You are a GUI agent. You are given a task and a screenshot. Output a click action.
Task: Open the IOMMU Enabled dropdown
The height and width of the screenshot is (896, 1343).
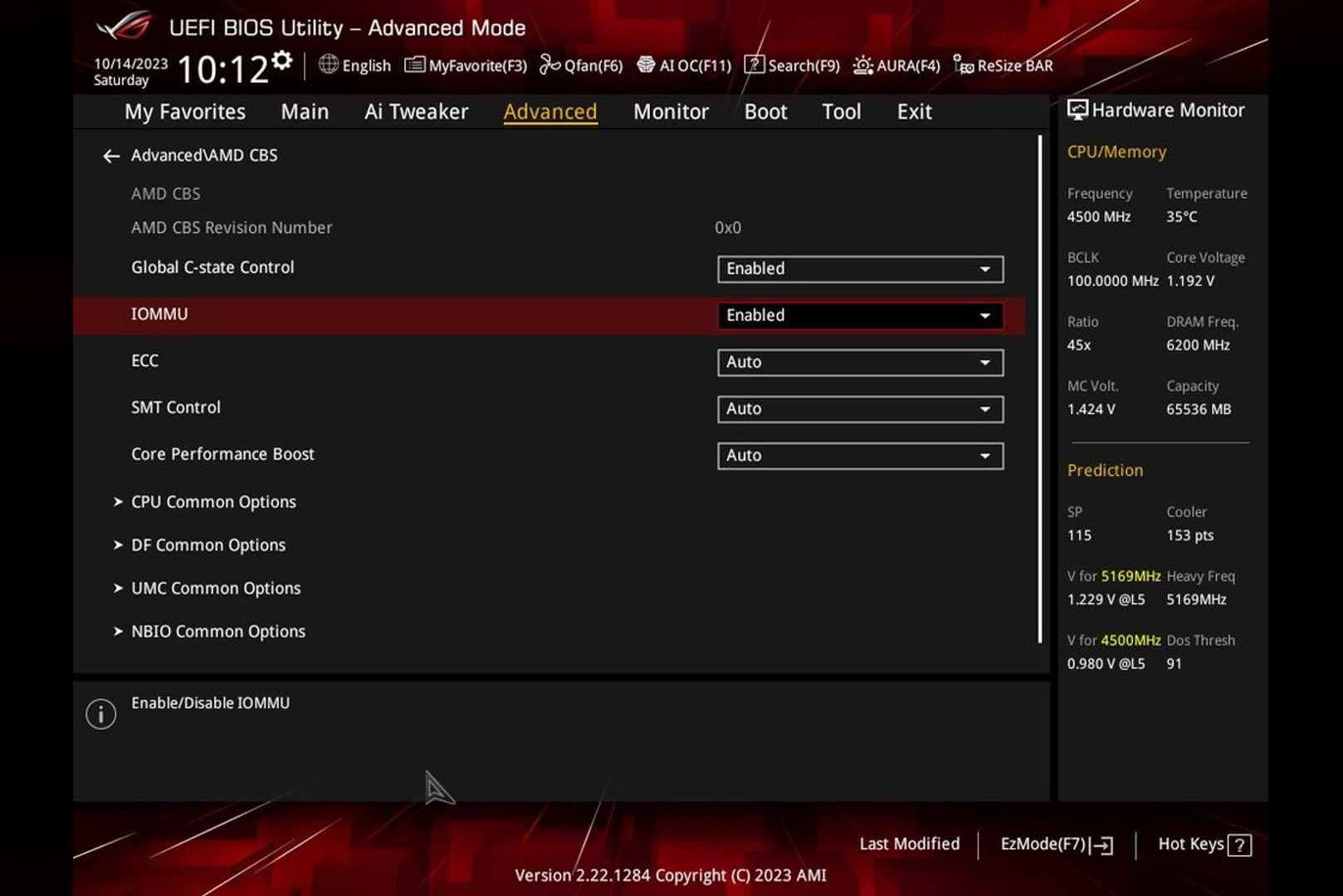click(x=860, y=315)
